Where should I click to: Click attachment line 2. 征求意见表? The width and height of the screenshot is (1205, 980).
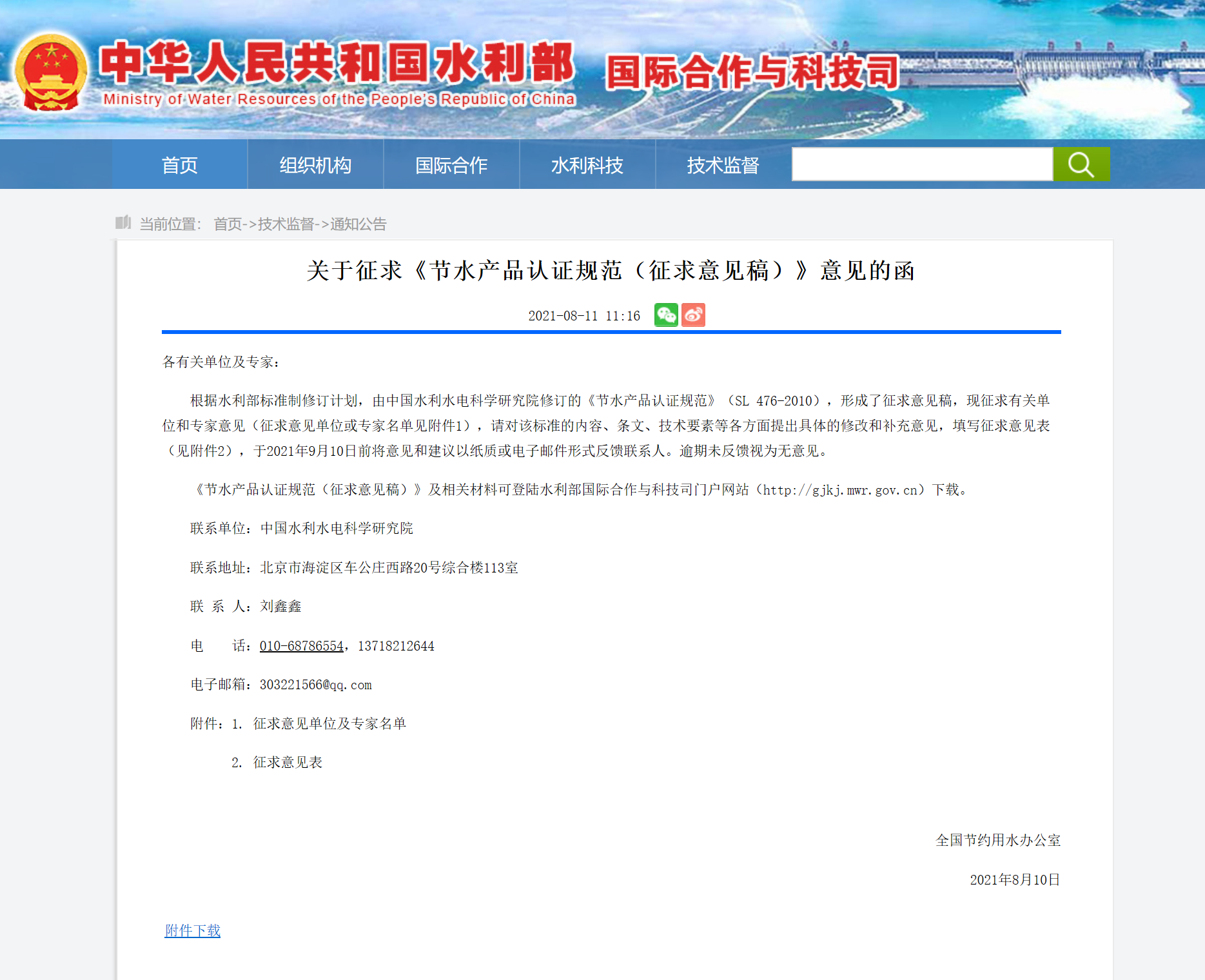click(277, 762)
